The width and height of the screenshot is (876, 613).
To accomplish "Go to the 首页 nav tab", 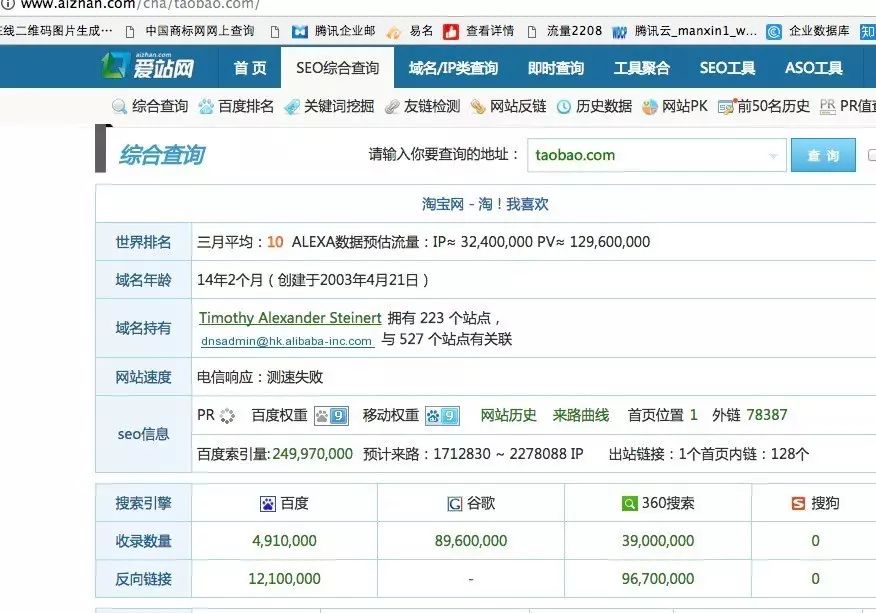I will pos(250,68).
